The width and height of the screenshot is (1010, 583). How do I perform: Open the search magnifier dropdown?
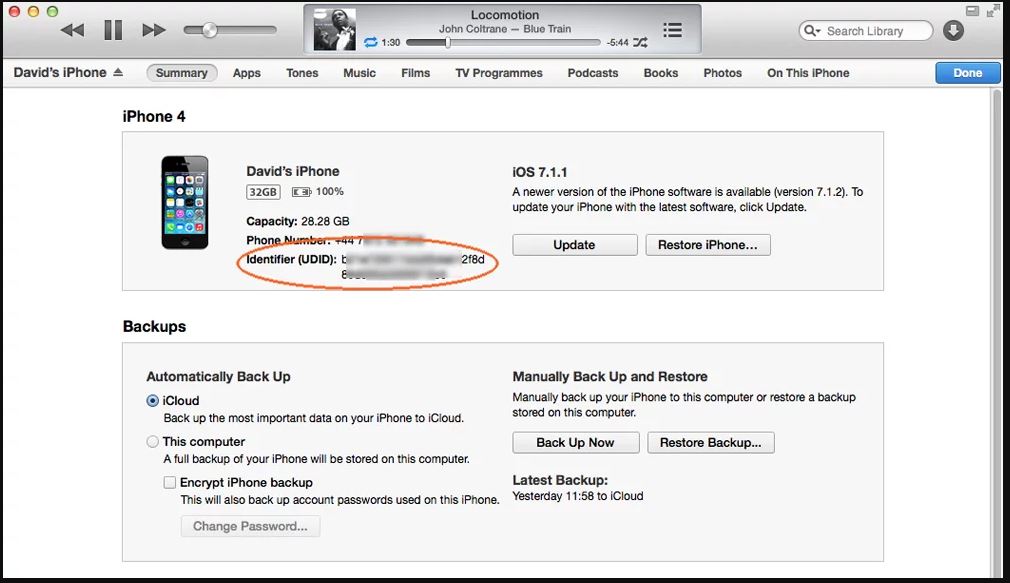click(x=812, y=31)
